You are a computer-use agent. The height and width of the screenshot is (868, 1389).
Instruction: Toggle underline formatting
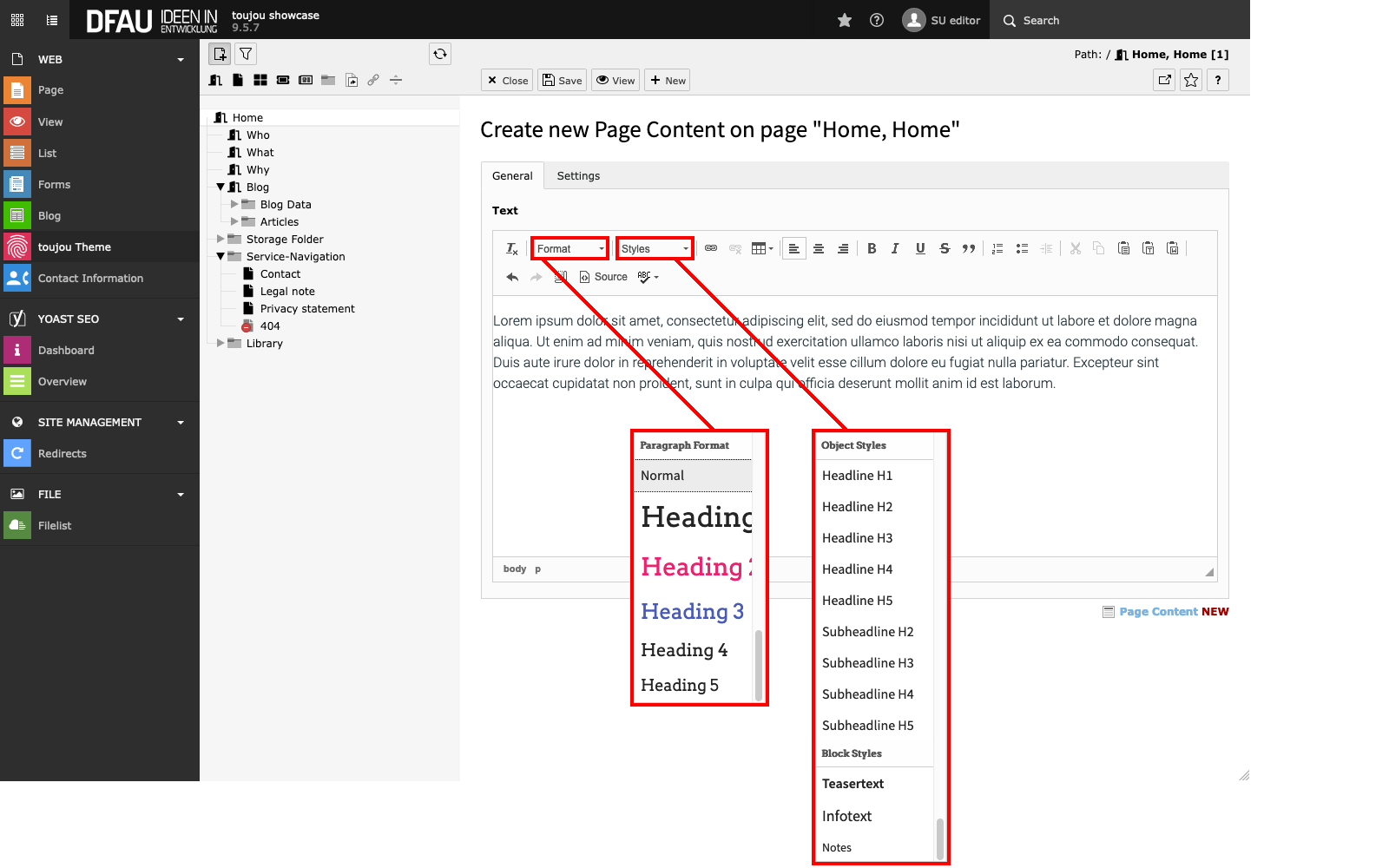[920, 249]
